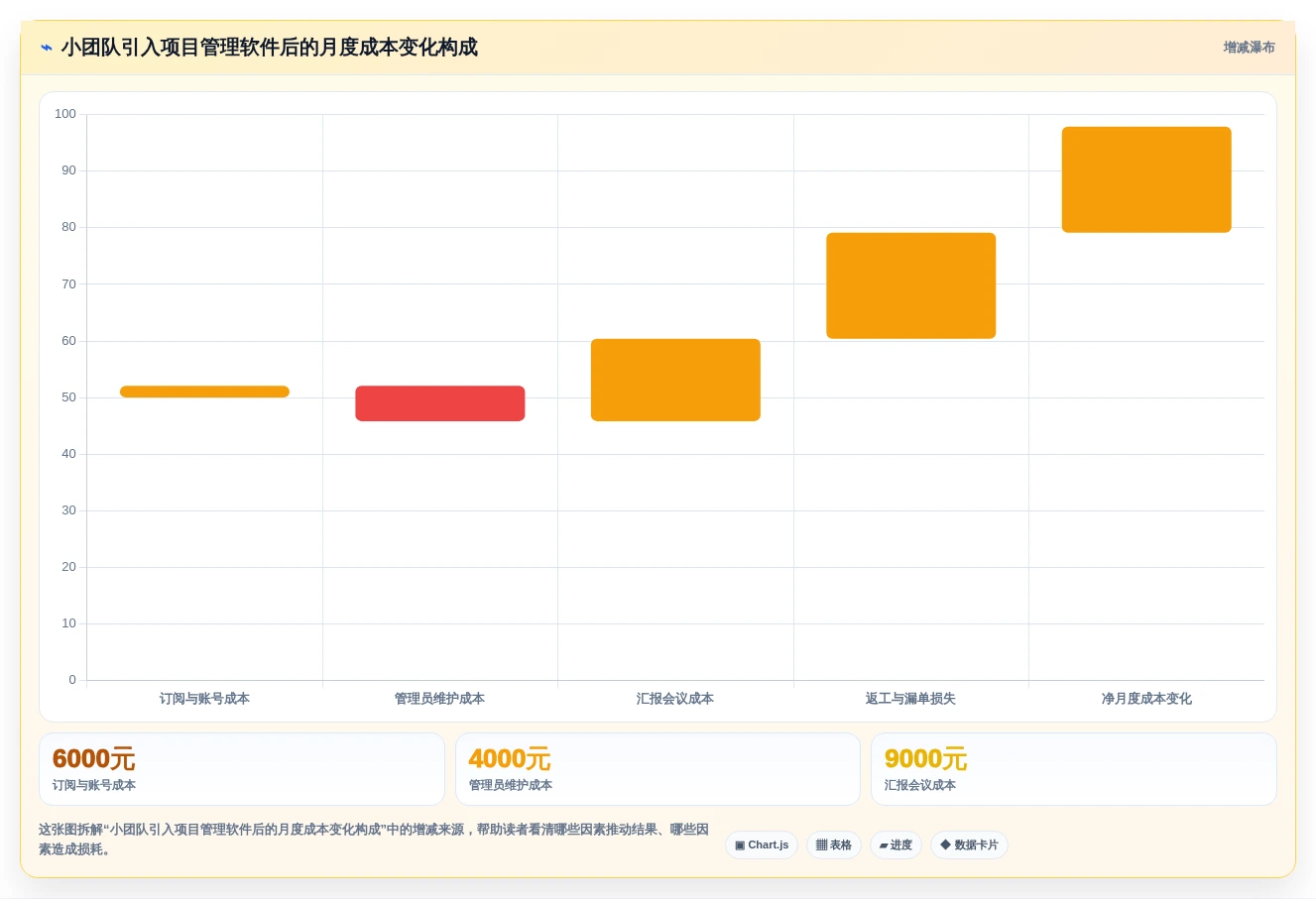Click the red 管理员维护成本 bar
Image resolution: width=1316 pixels, height=899 pixels.
(x=440, y=403)
